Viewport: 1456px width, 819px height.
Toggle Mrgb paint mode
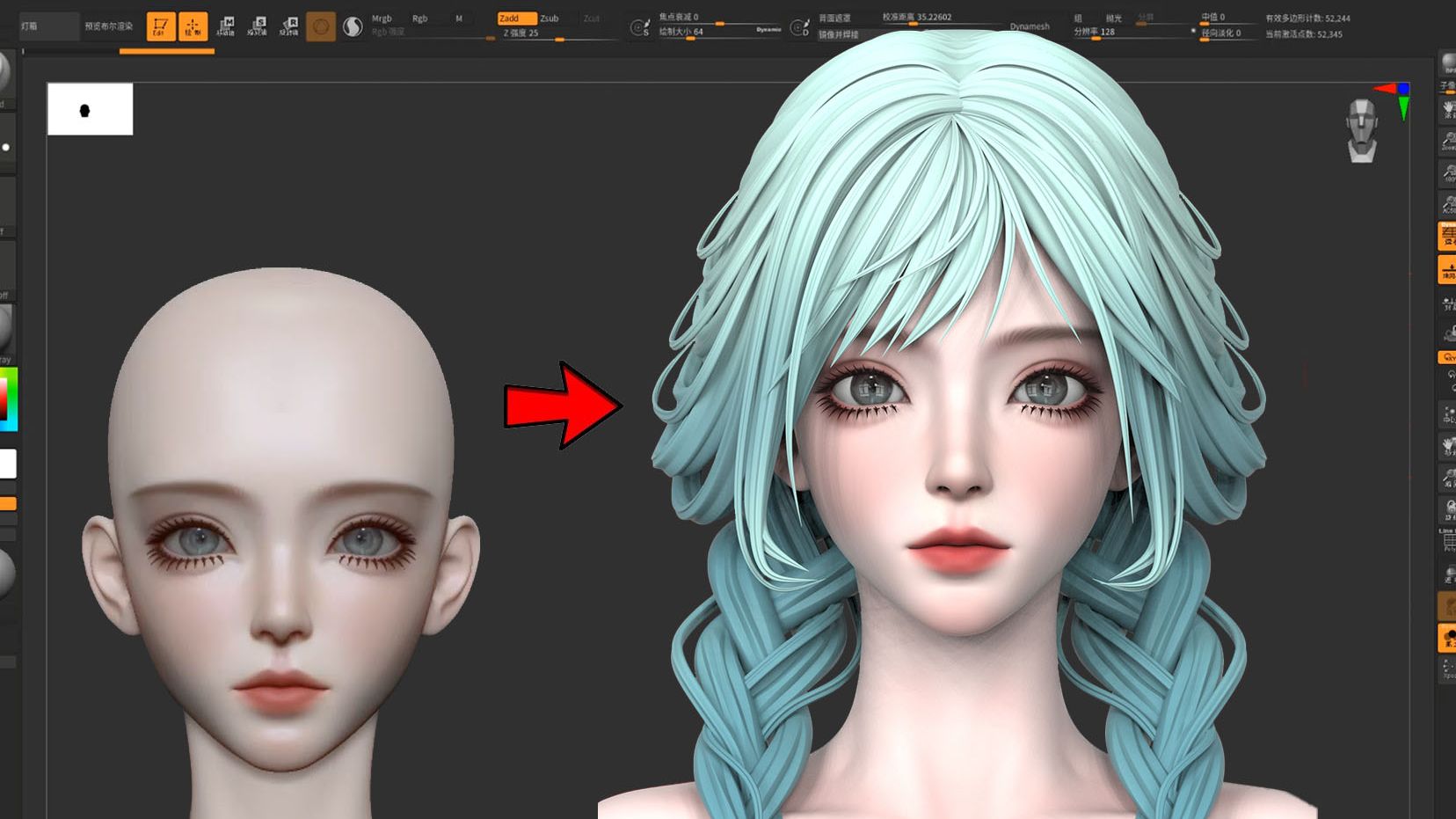(x=382, y=18)
